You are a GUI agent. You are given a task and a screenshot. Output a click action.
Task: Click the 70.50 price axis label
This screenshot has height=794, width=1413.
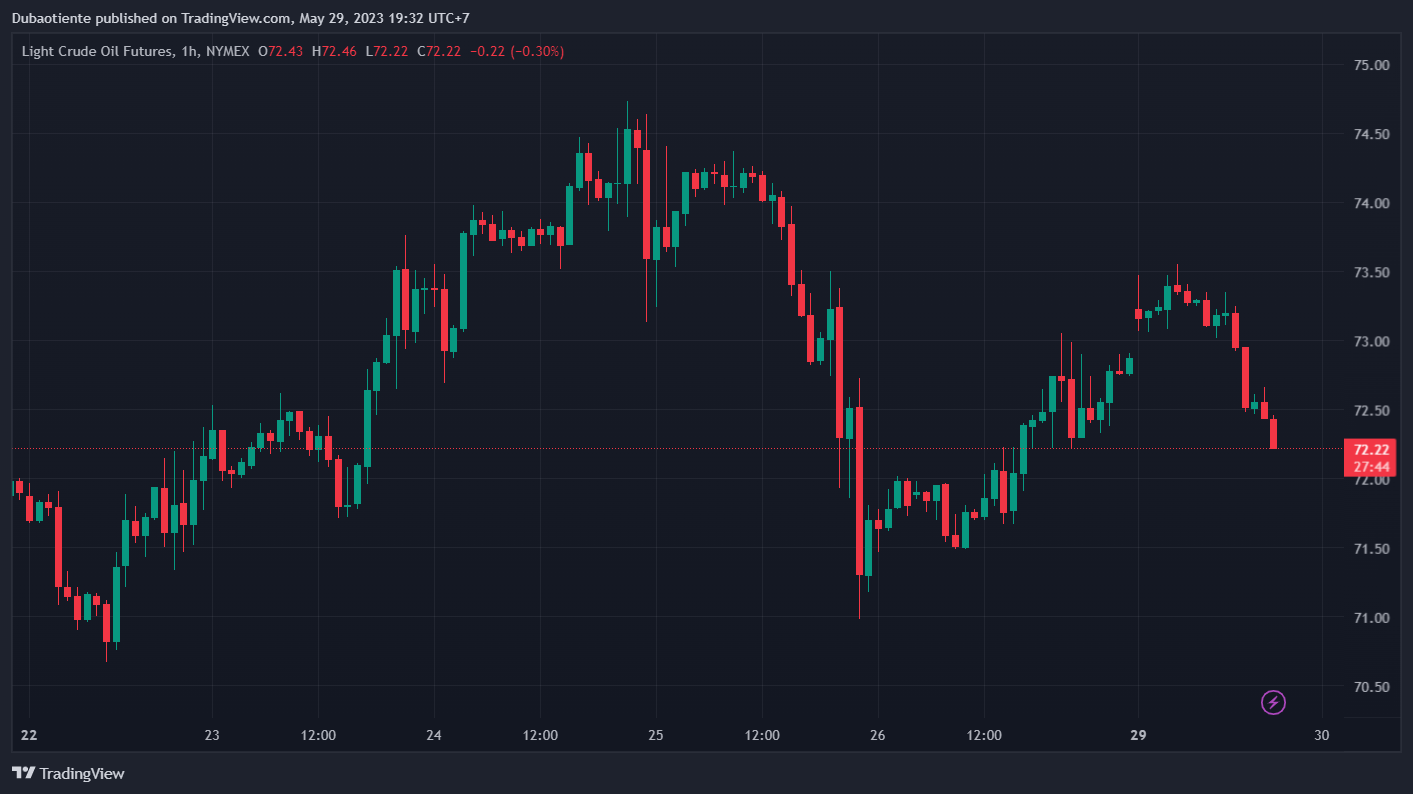pos(1371,687)
